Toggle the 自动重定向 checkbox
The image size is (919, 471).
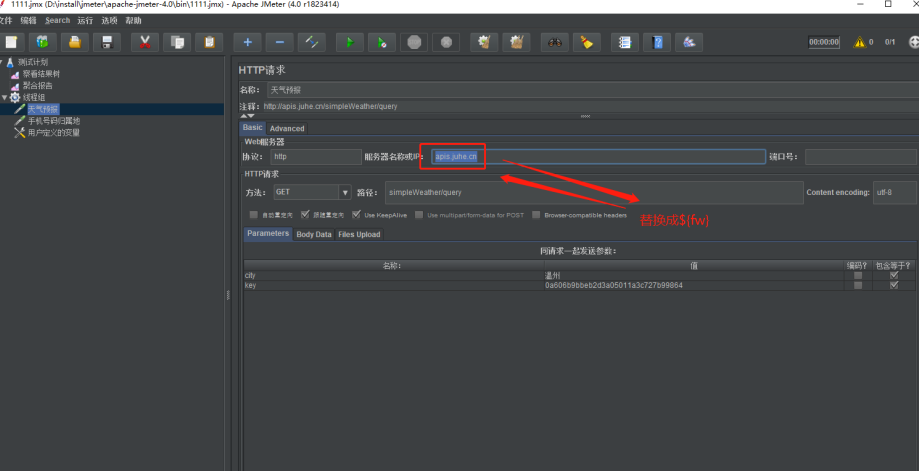pos(254,215)
